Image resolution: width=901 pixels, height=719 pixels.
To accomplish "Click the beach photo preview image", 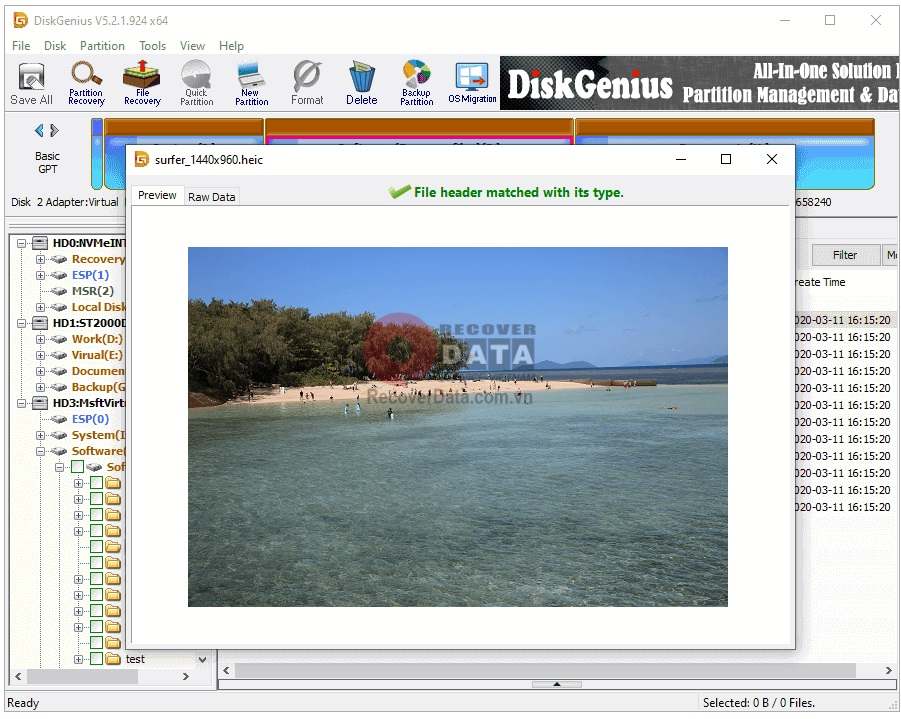I will pos(457,426).
